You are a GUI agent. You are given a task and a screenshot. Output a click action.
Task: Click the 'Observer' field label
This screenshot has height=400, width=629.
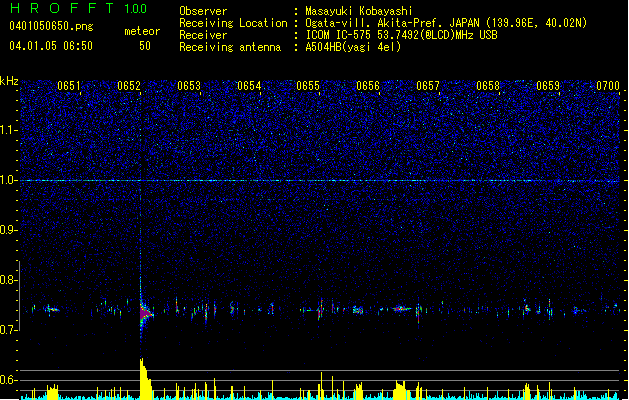[x=203, y=11]
